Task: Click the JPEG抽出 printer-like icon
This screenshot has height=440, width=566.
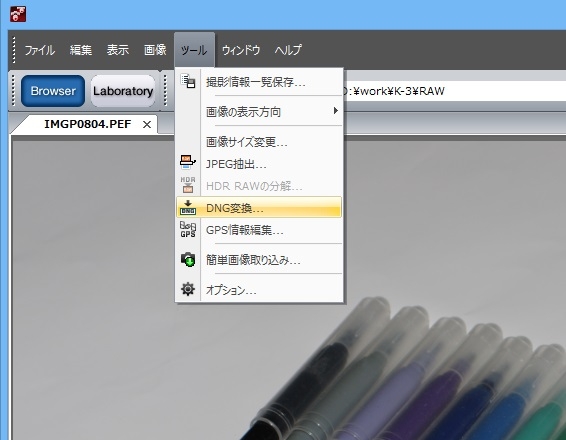Action: (x=188, y=162)
